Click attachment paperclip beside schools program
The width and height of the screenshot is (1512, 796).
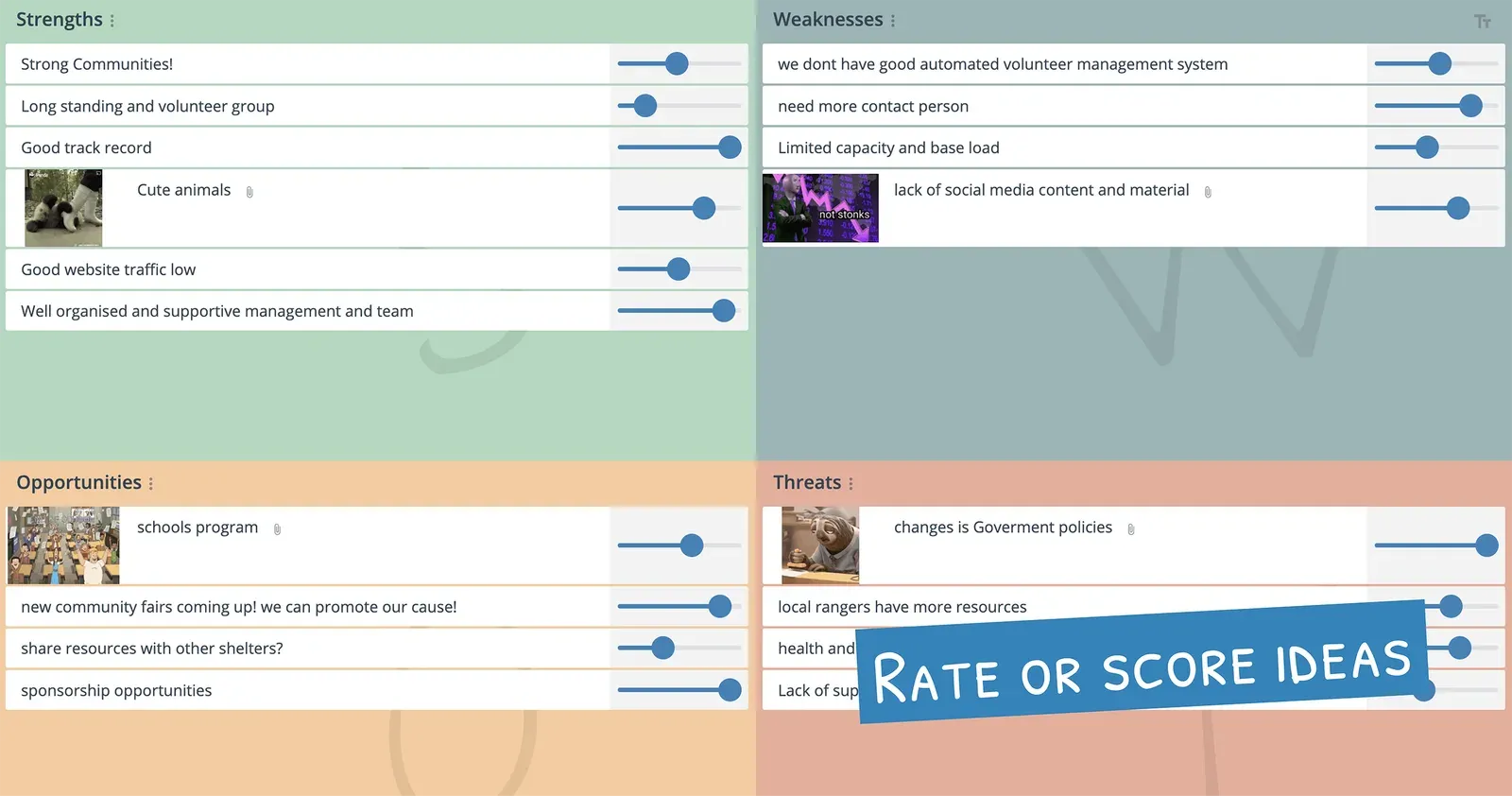coord(277,529)
